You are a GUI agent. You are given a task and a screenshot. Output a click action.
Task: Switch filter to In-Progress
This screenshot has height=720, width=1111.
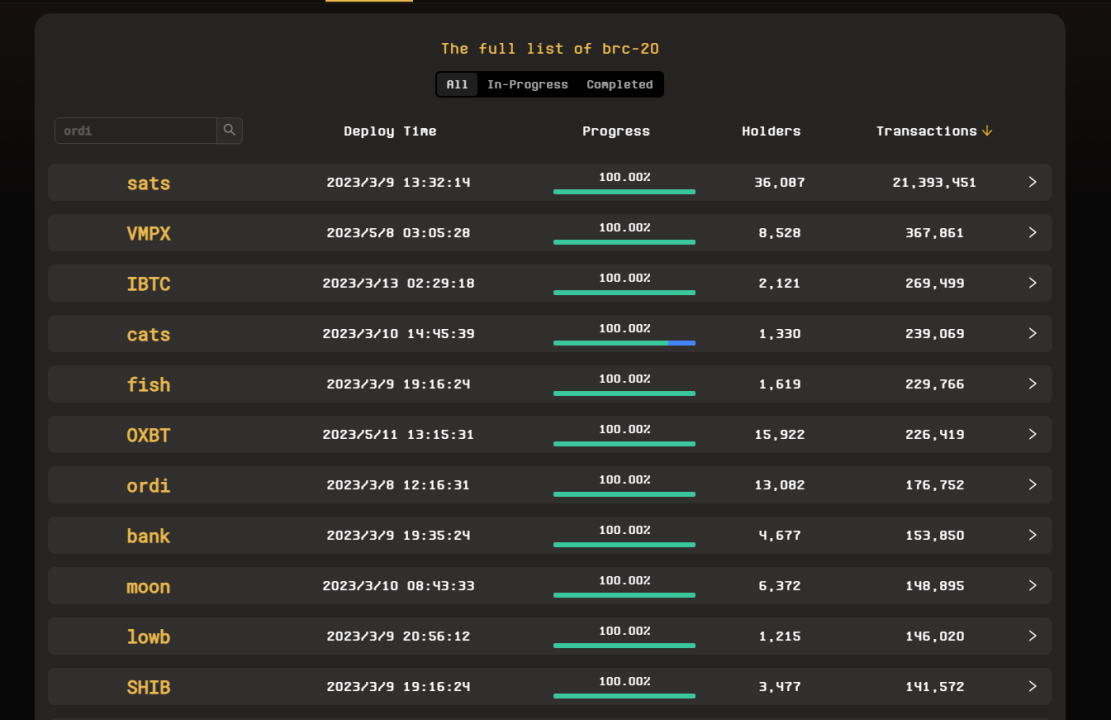click(x=527, y=85)
